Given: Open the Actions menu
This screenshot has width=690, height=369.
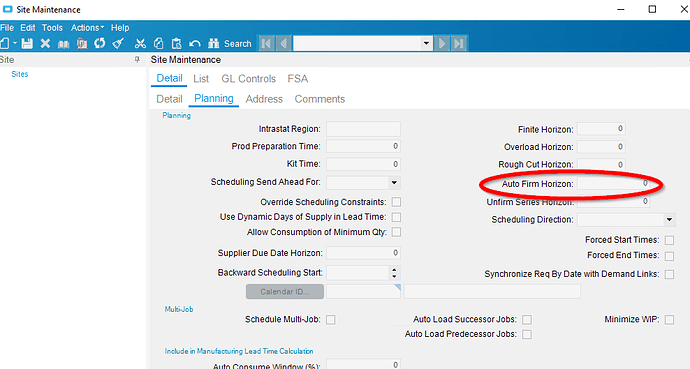Looking at the screenshot, I should (88, 28).
